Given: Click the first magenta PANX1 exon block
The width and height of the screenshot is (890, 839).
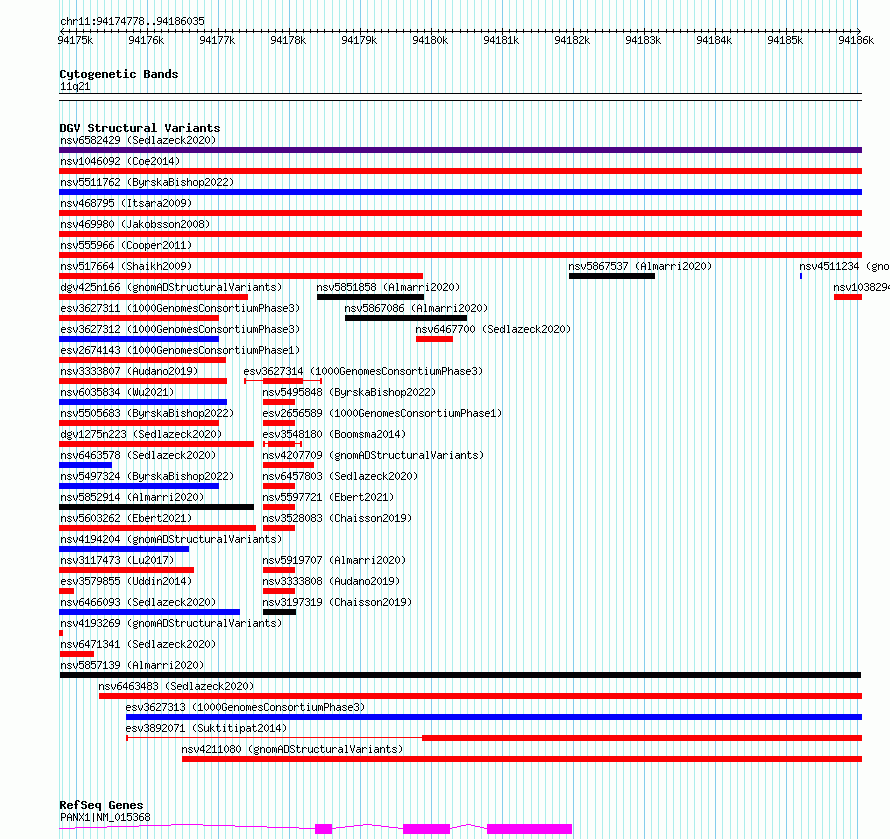Looking at the screenshot, I should tap(324, 829).
